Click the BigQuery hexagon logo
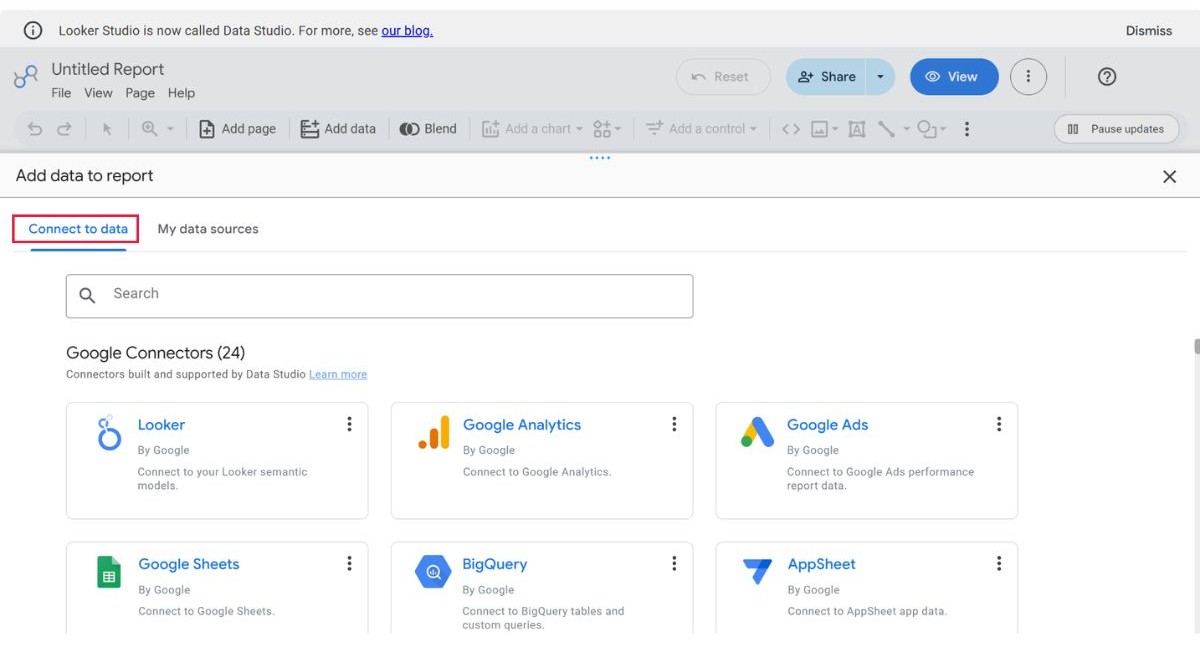Viewport: 1200px width, 650px height. pos(433,572)
